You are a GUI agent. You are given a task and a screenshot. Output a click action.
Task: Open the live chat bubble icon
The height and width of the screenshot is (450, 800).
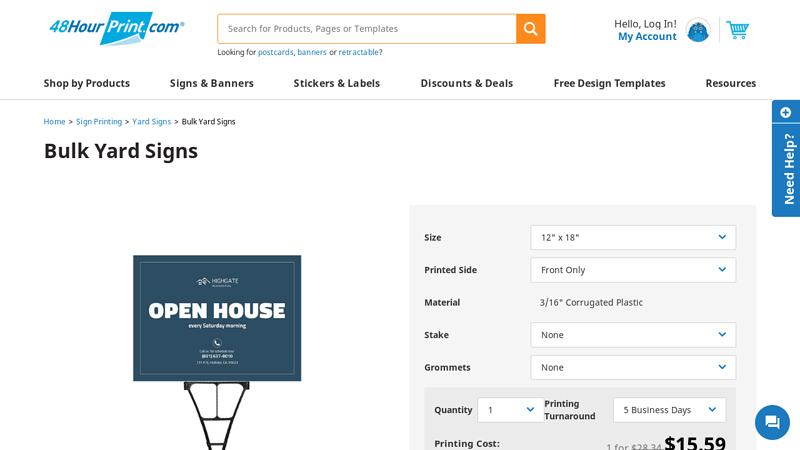pyautogui.click(x=772, y=422)
